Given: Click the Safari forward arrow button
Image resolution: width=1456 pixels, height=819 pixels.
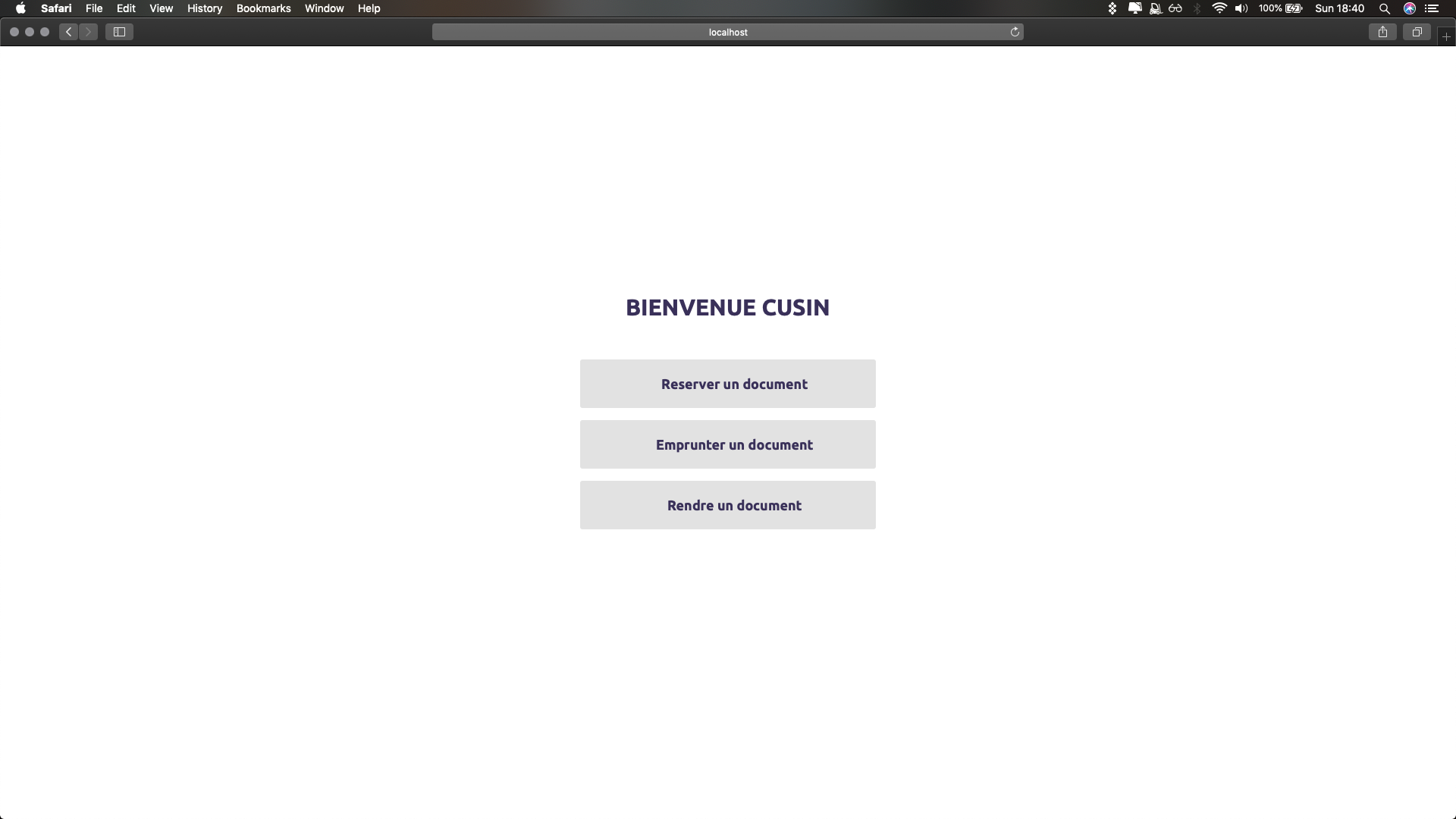Looking at the screenshot, I should pyautogui.click(x=89, y=32).
